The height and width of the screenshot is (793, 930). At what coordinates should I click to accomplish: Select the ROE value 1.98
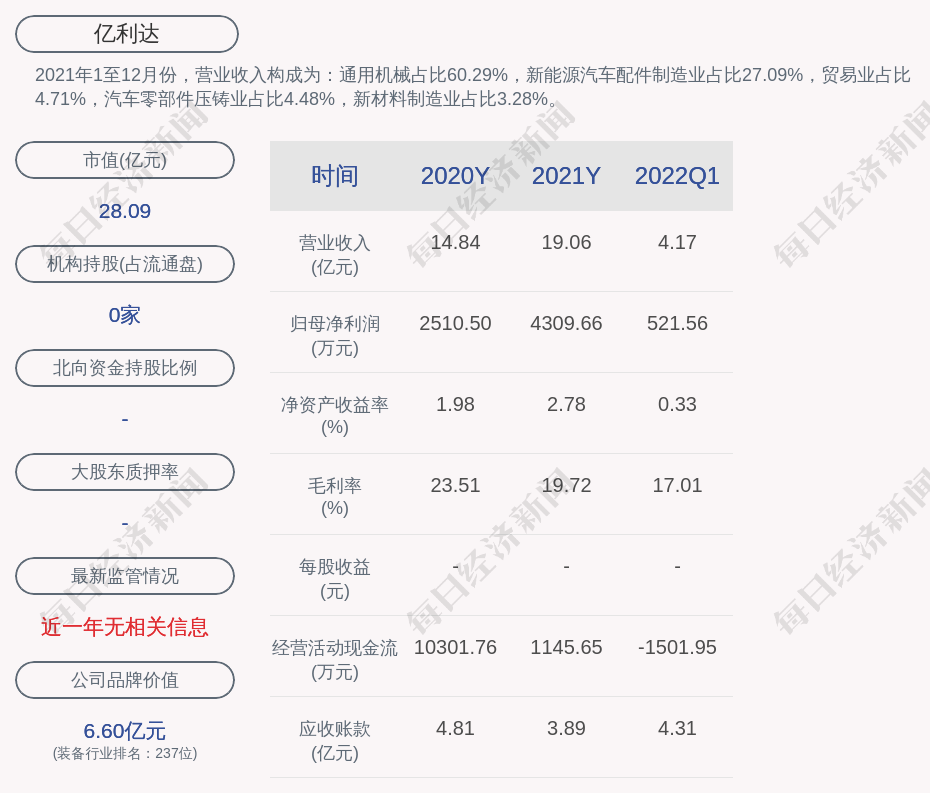pyautogui.click(x=456, y=405)
